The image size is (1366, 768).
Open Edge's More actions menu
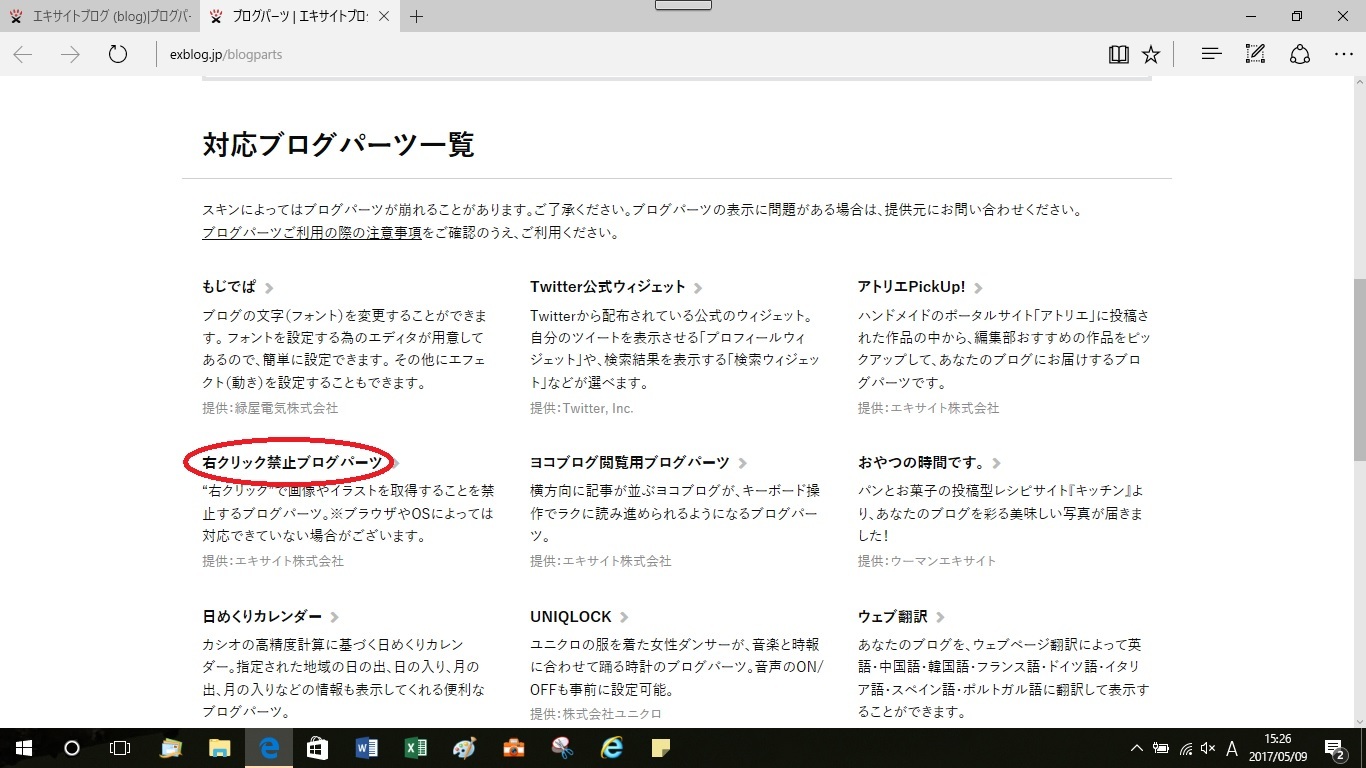tap(1343, 55)
